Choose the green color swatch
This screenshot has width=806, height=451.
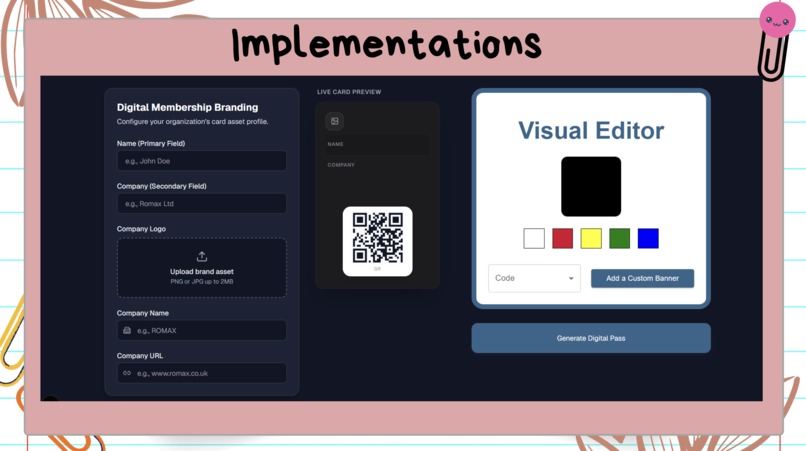click(619, 239)
